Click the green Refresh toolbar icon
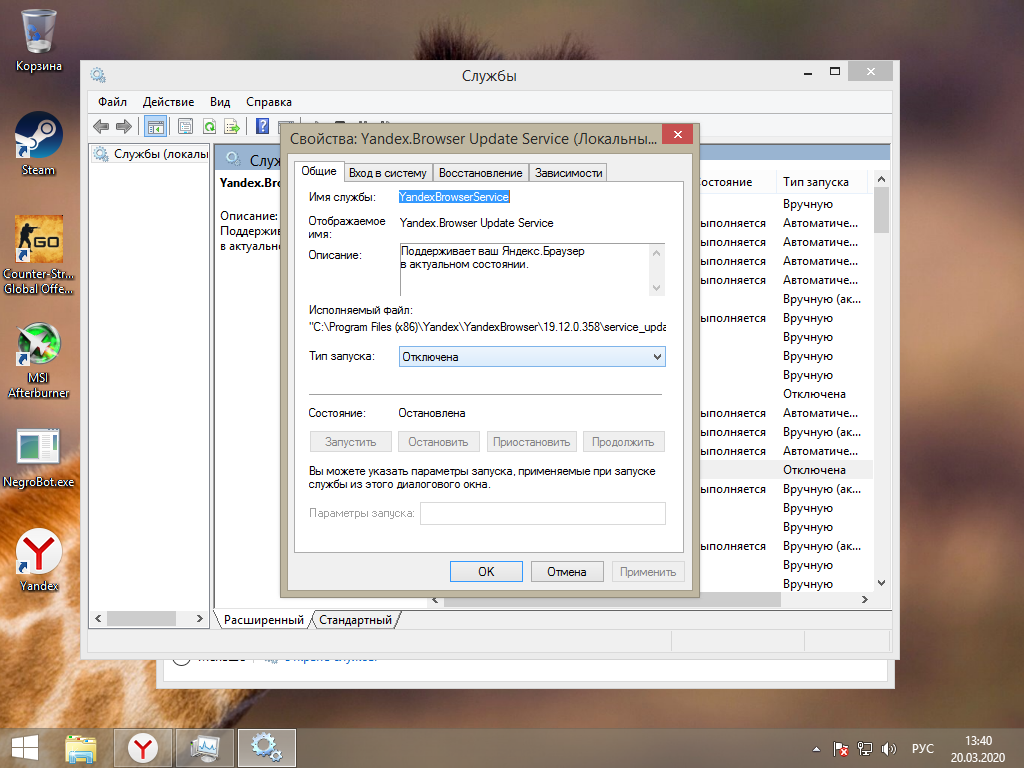Screen dimensions: 1024x768 209,126
